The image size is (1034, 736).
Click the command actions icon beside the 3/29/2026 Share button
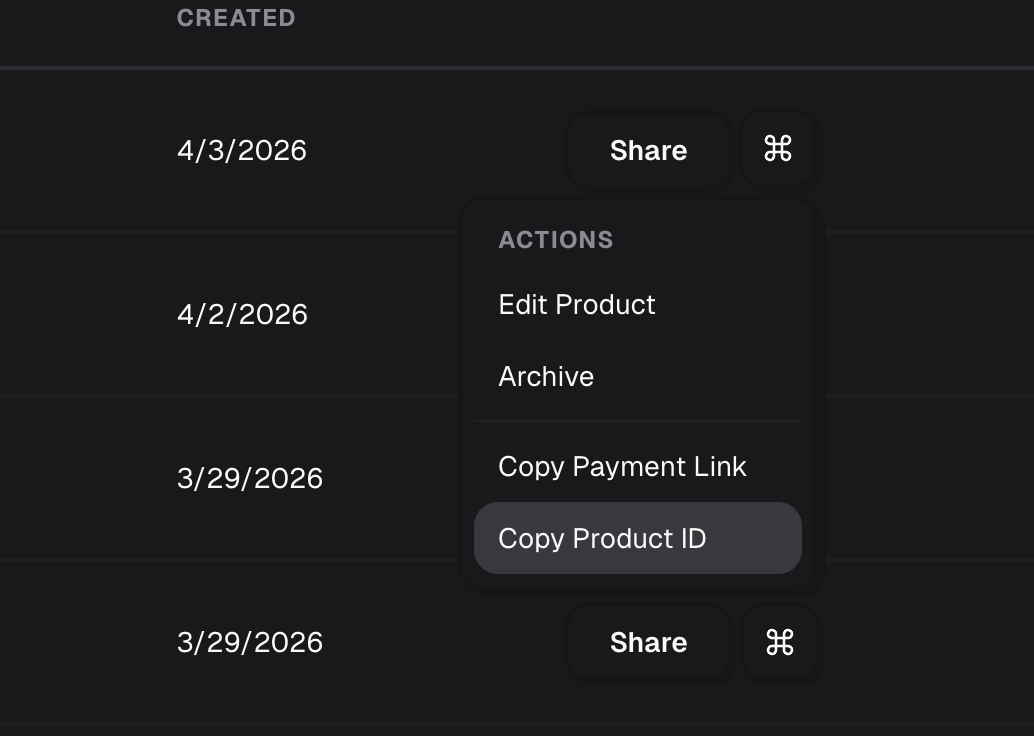(780, 642)
